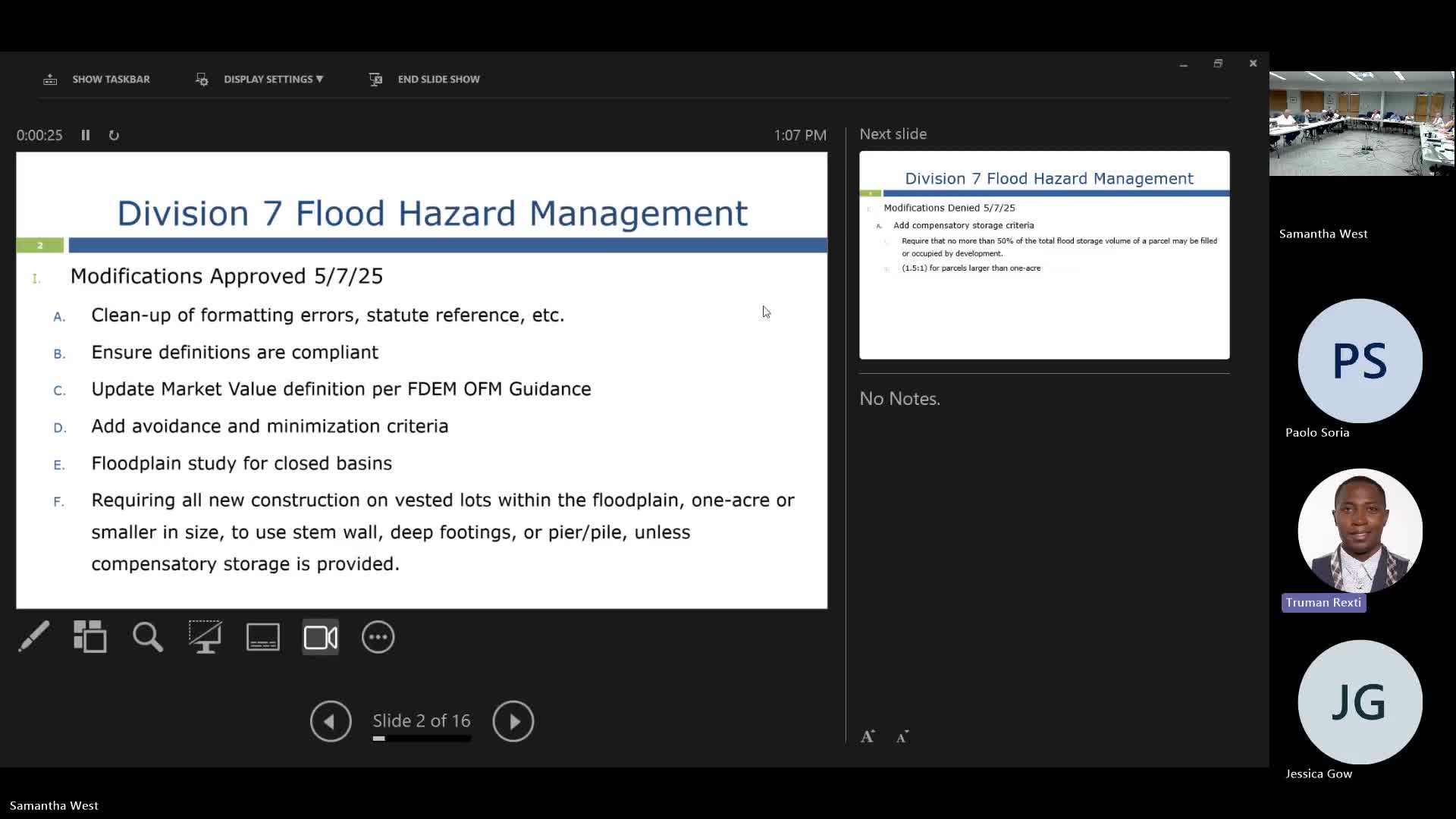The height and width of the screenshot is (819, 1456).
Task: Toggle black or unblack slide show icon
Action: click(x=206, y=637)
